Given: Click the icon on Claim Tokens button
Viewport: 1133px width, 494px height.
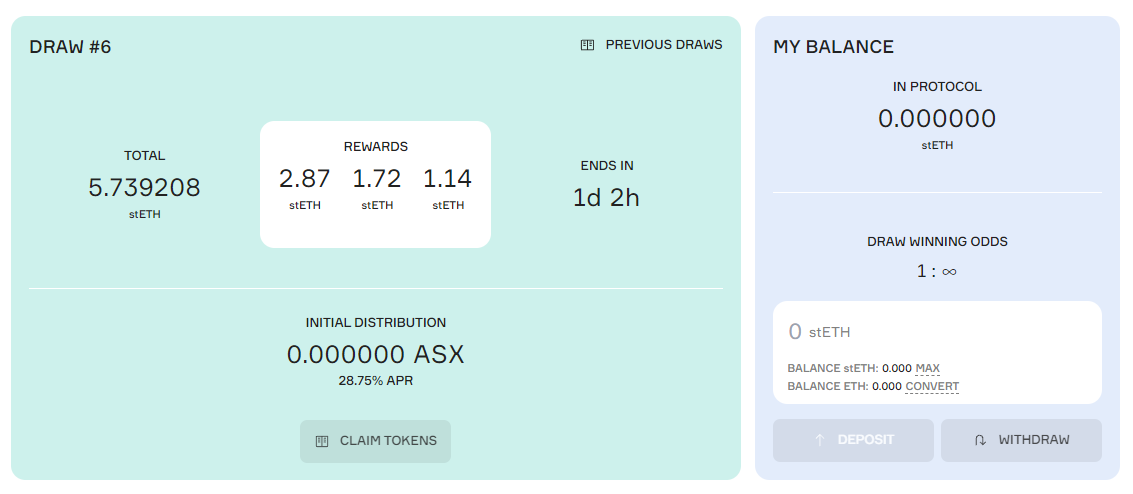Looking at the screenshot, I should pyautogui.click(x=322, y=441).
